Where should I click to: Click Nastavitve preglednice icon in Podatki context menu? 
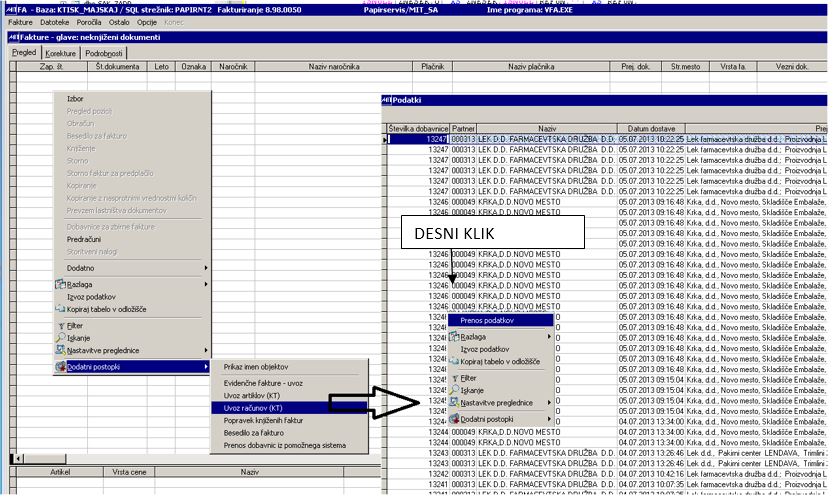click(x=454, y=402)
